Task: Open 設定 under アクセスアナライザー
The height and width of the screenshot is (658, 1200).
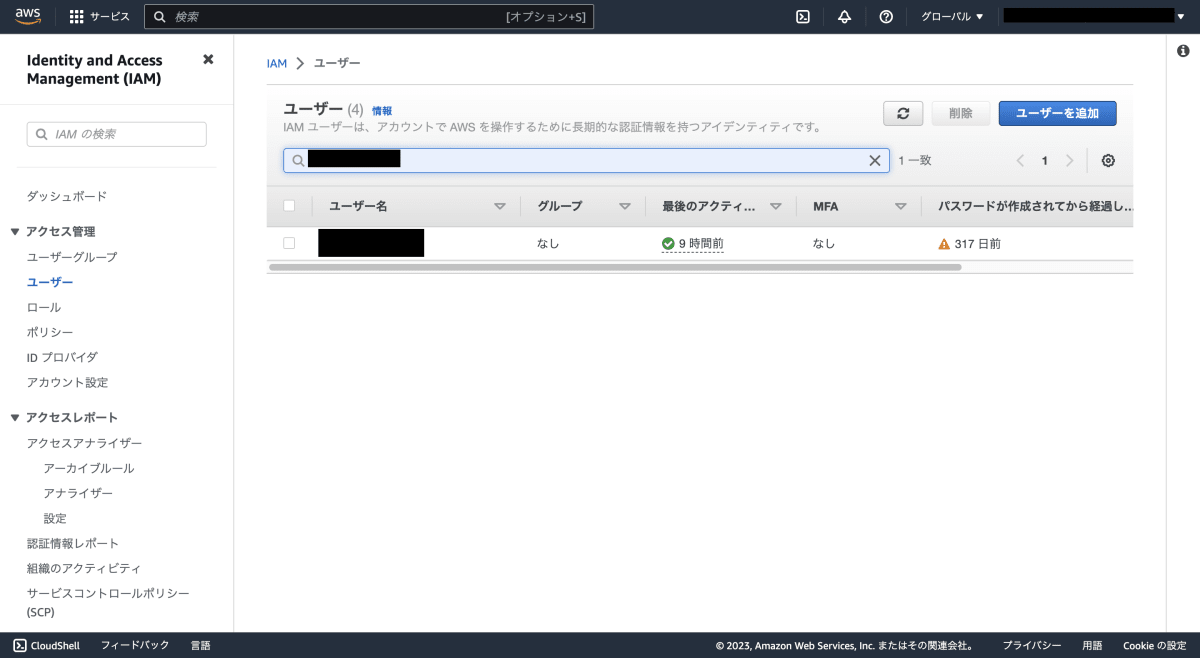Action: coord(55,518)
